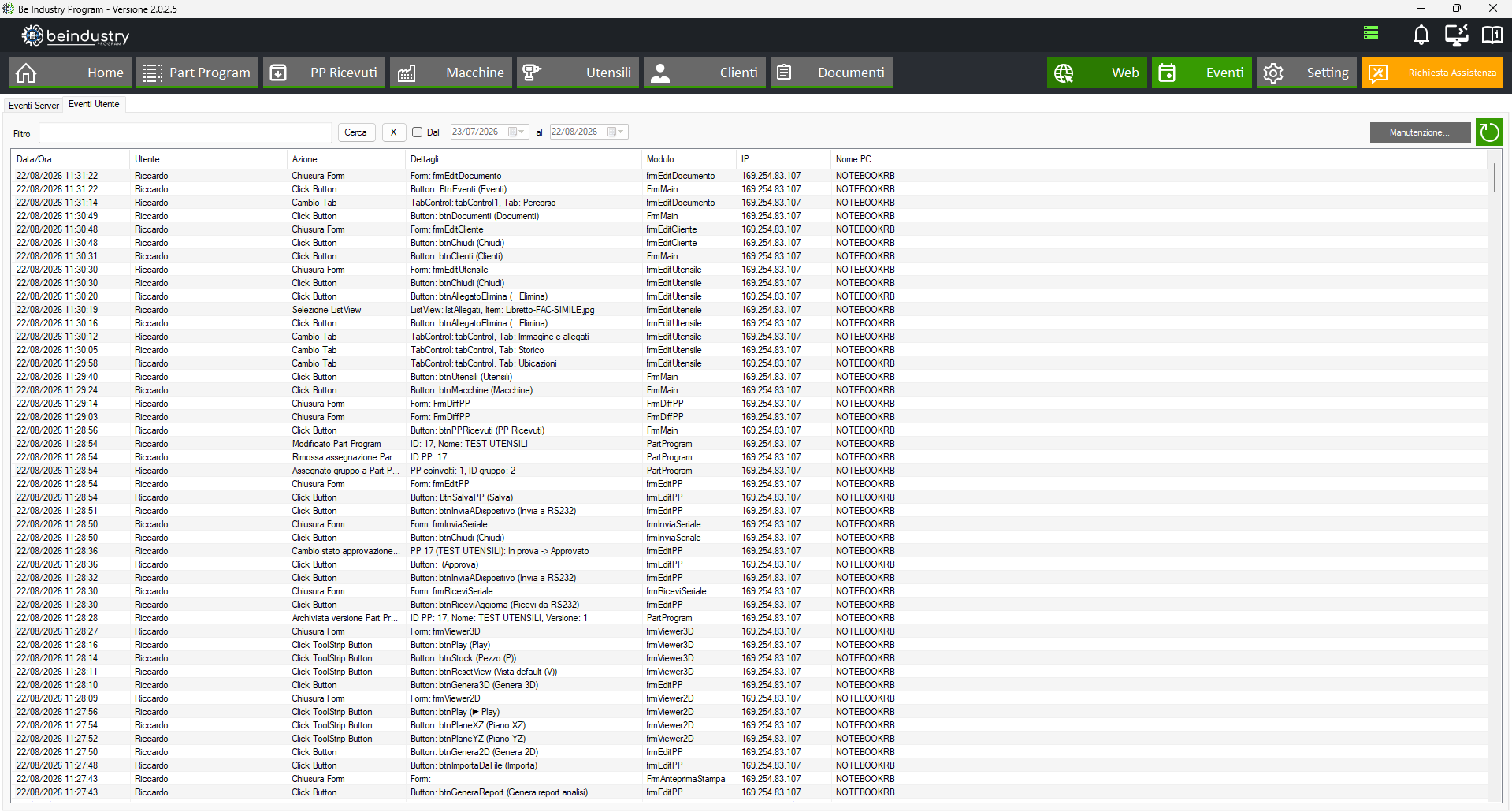Click the Azione column header
Viewport: 1512px width, 812px height.
(x=345, y=159)
